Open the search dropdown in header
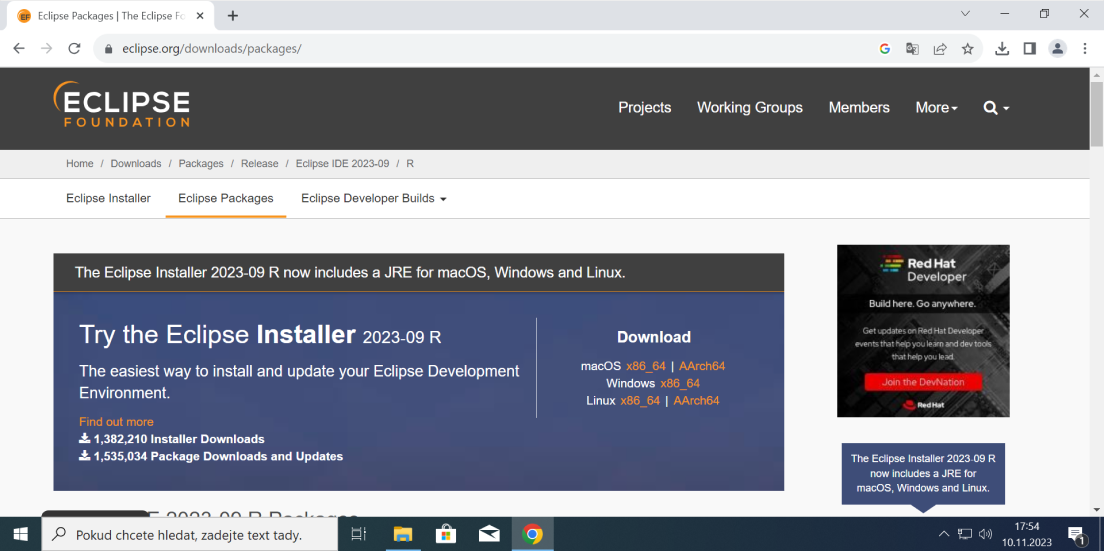 pyautogui.click(x=996, y=108)
